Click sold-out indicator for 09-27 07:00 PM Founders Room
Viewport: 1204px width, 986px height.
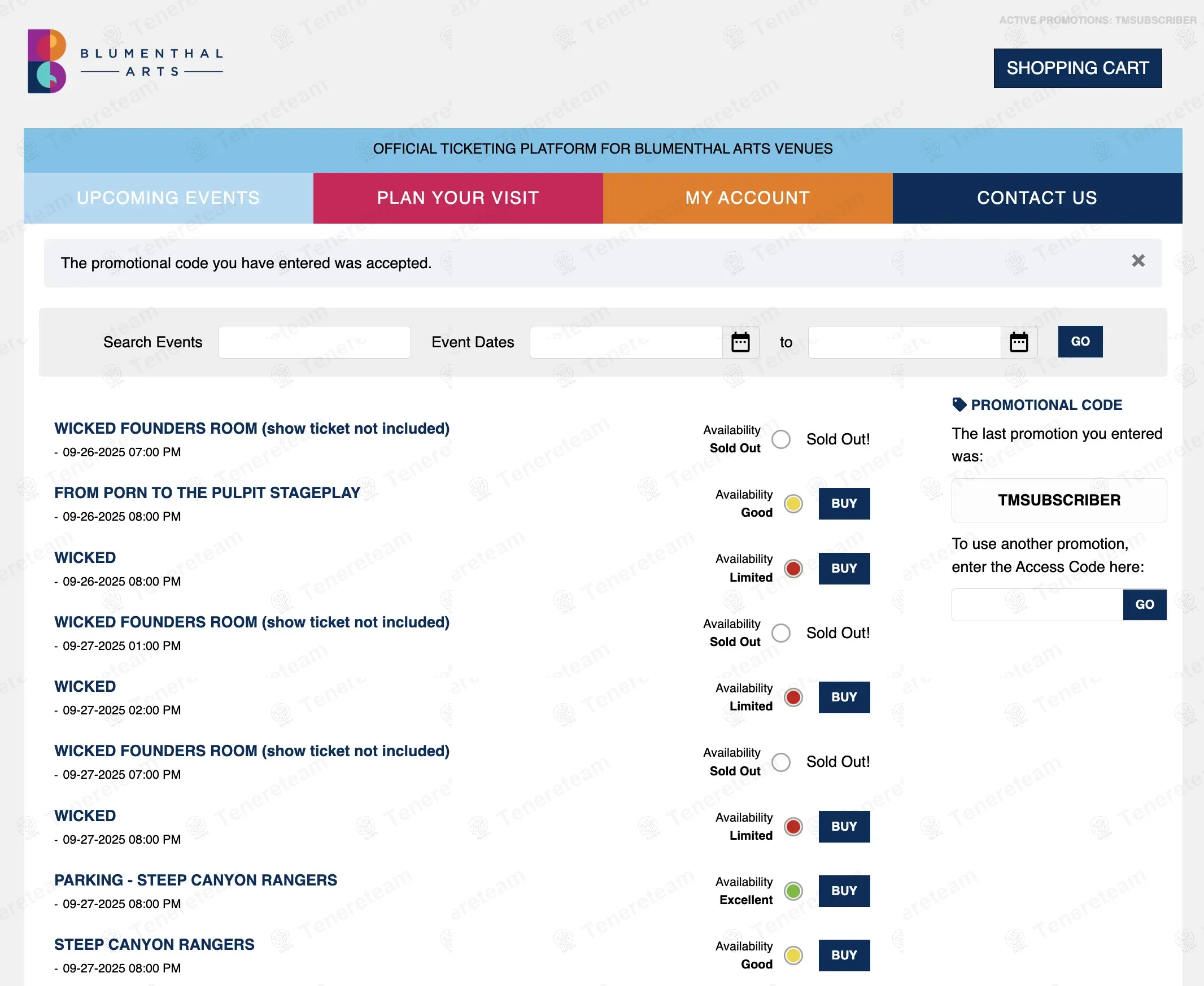coord(781,762)
